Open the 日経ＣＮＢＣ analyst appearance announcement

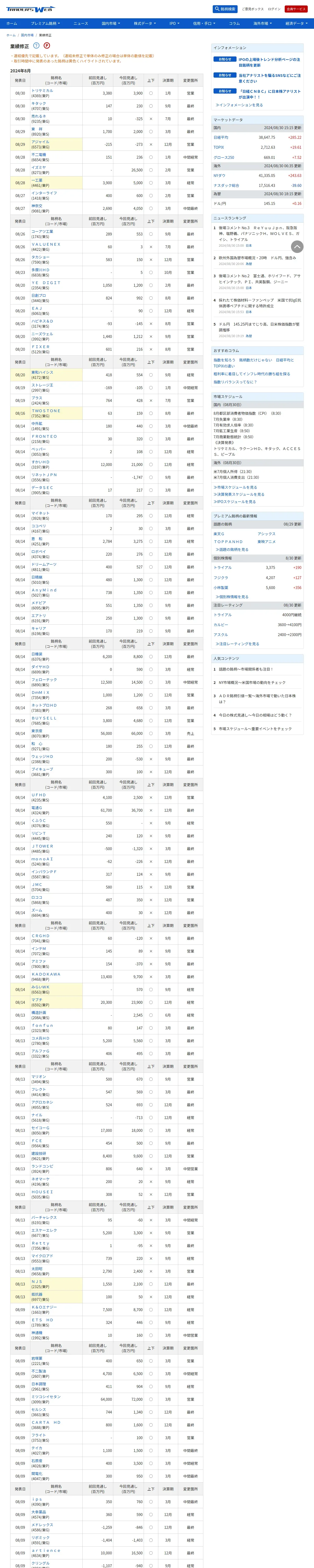(x=269, y=94)
